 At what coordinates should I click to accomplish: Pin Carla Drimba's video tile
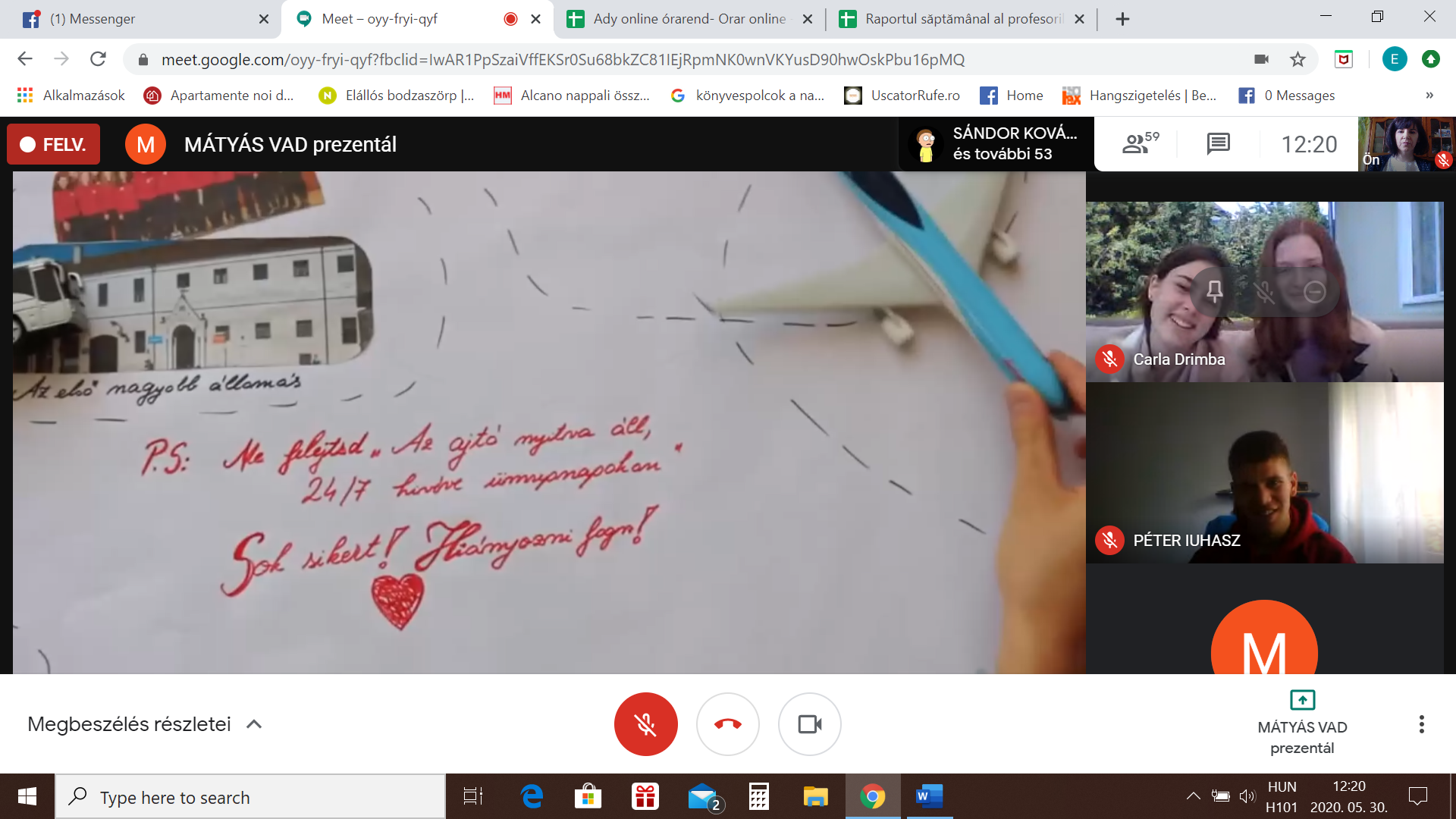pyautogui.click(x=1214, y=291)
